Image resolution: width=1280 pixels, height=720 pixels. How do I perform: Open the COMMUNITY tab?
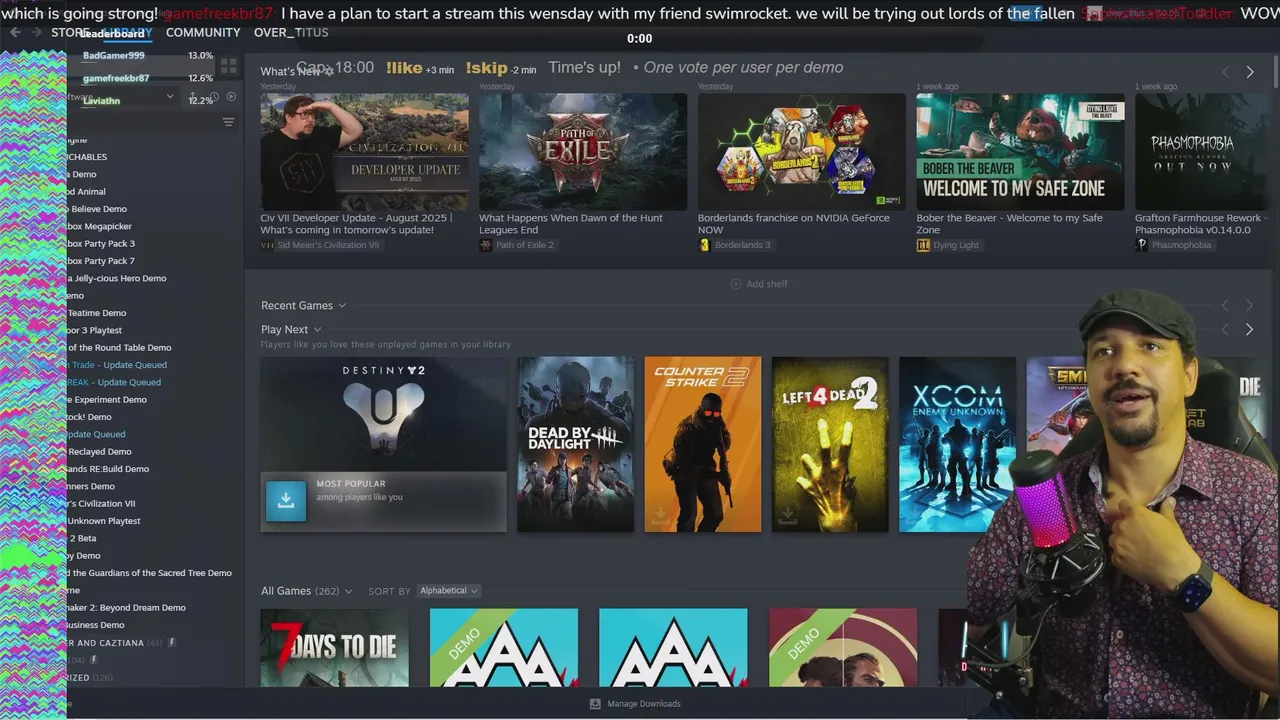(203, 33)
